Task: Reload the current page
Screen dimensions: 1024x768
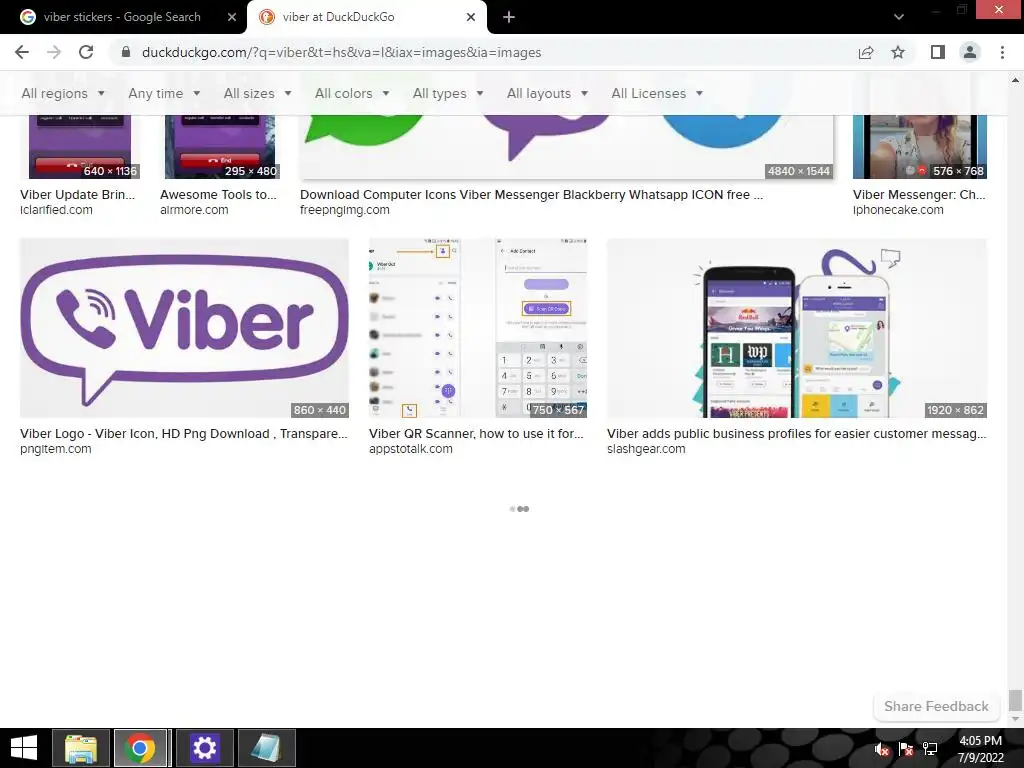Action: click(x=86, y=52)
